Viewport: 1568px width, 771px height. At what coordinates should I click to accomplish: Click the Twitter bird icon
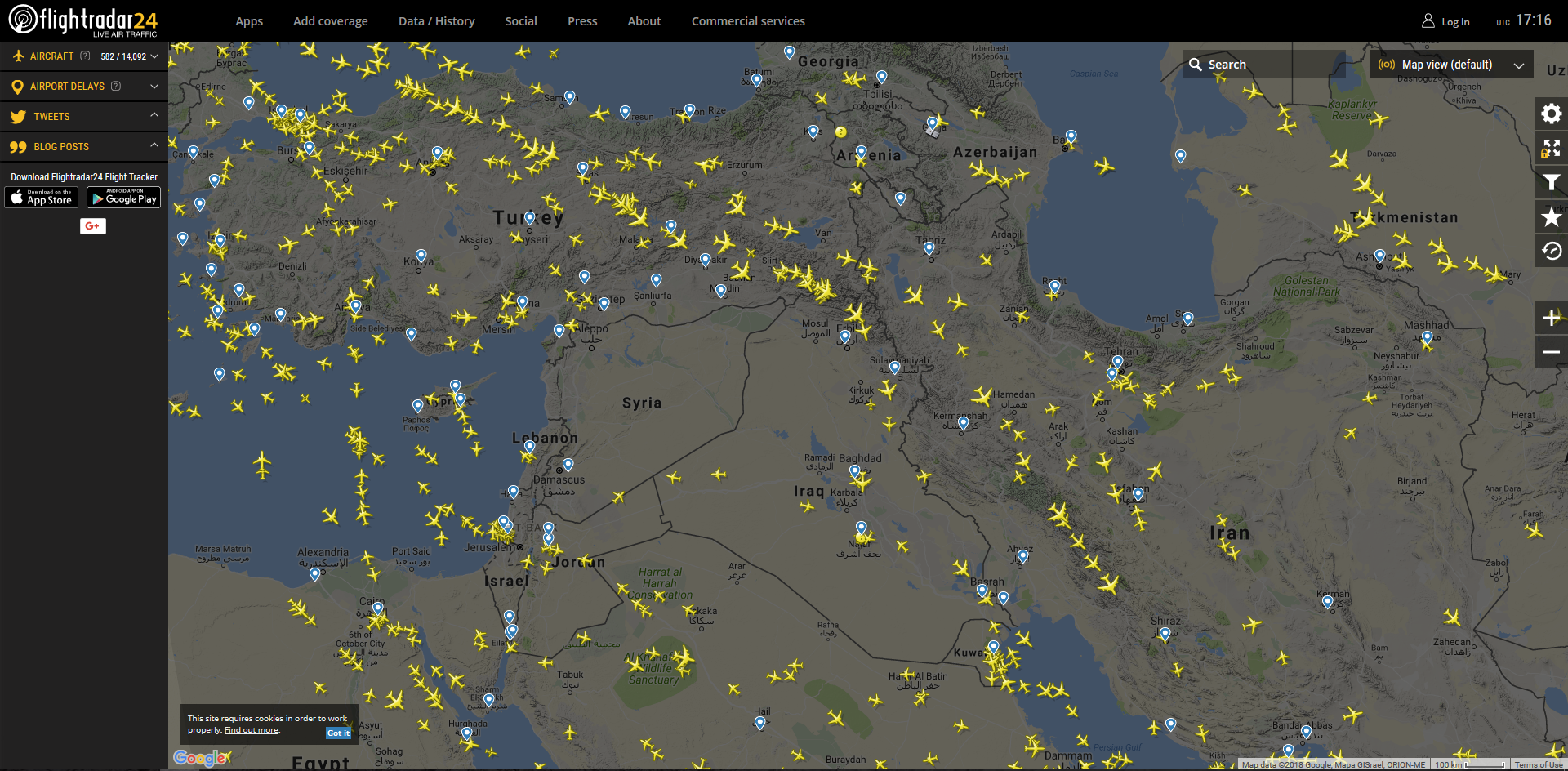coord(18,117)
